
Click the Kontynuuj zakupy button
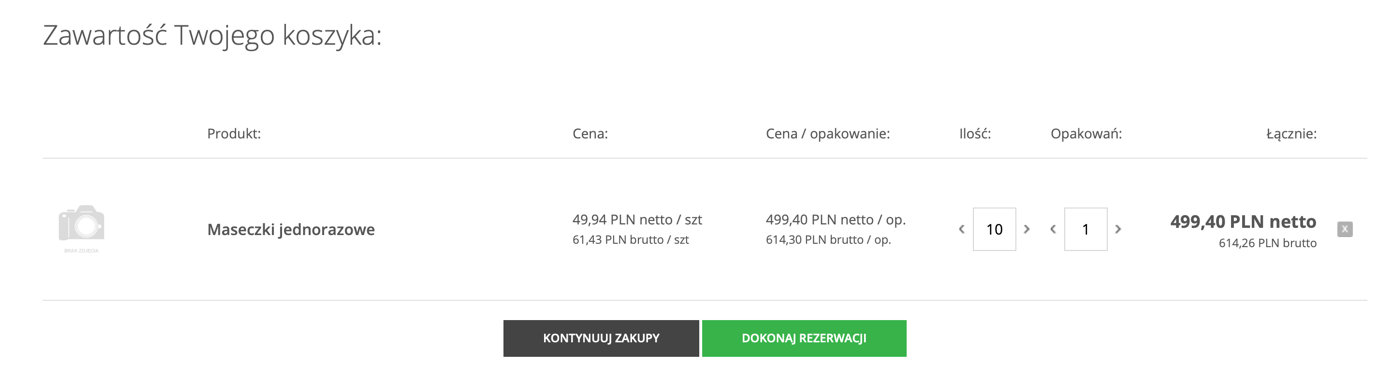coord(601,338)
